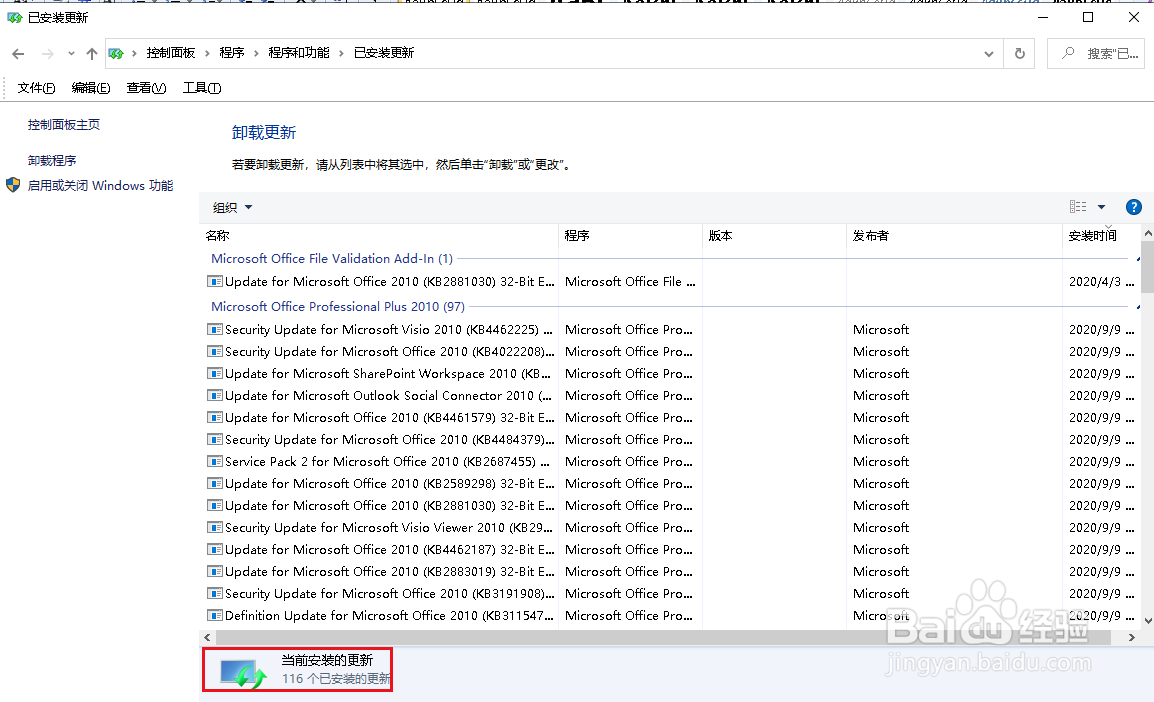Select Service Pack 2 for Office 2010 KB2687455
This screenshot has height=702, width=1154.
tap(670, 462)
